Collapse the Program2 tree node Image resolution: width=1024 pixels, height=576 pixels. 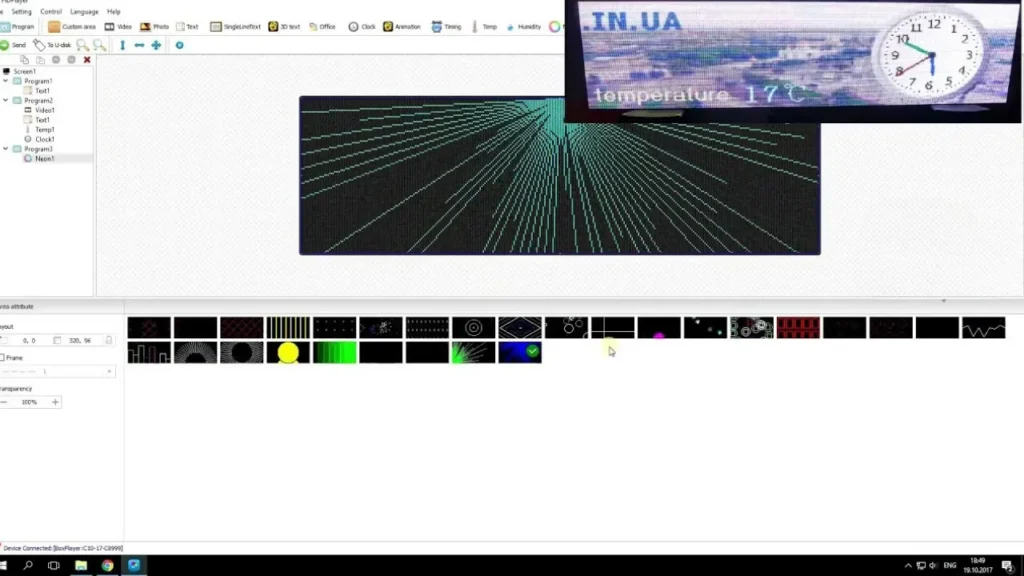(5, 101)
